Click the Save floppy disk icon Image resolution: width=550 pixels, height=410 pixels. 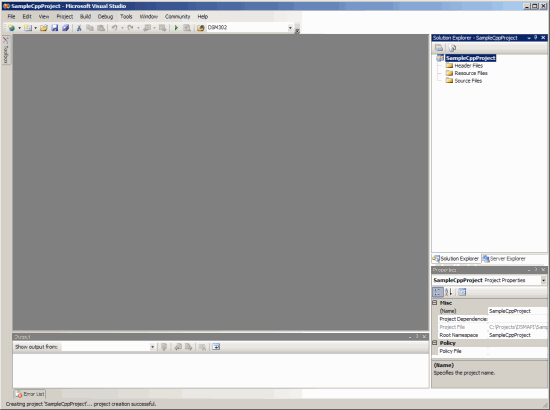coord(54,28)
